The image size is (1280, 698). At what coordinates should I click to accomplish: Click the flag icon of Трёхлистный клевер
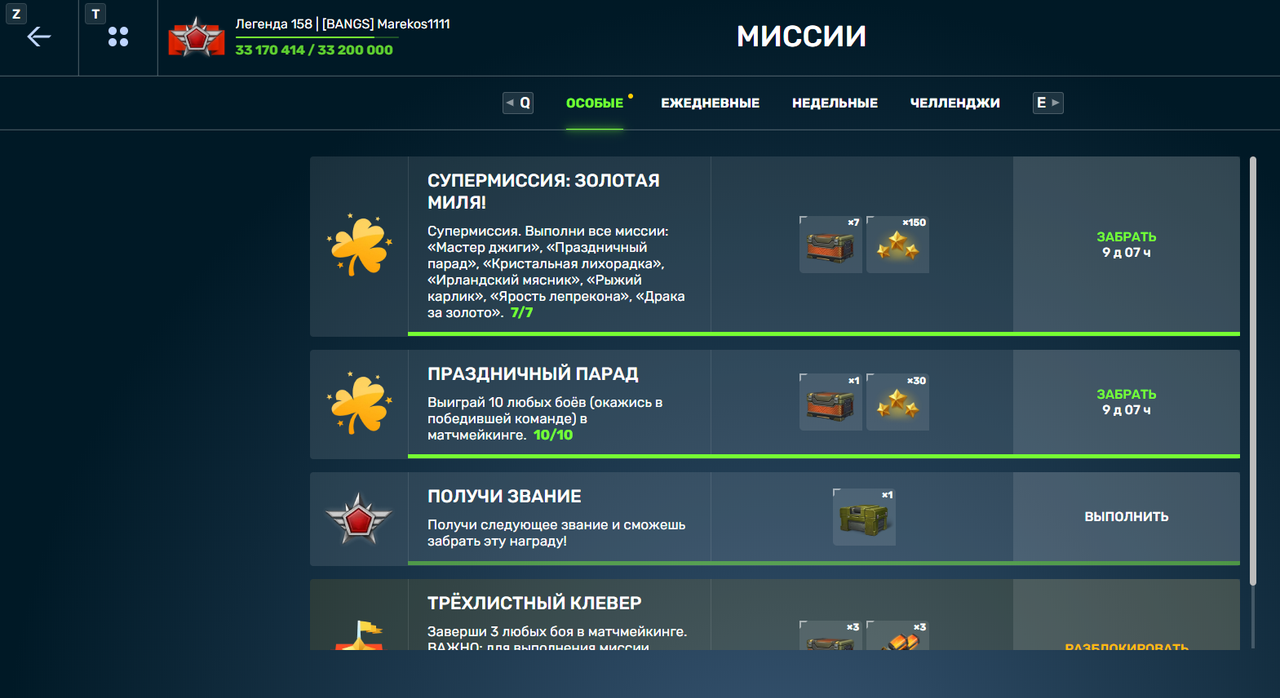(358, 635)
